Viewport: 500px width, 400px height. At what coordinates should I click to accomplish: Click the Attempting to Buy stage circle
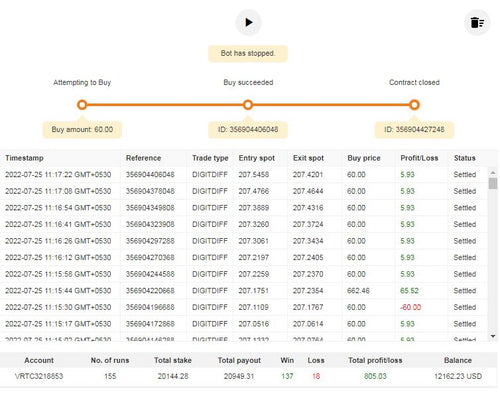click(82, 105)
